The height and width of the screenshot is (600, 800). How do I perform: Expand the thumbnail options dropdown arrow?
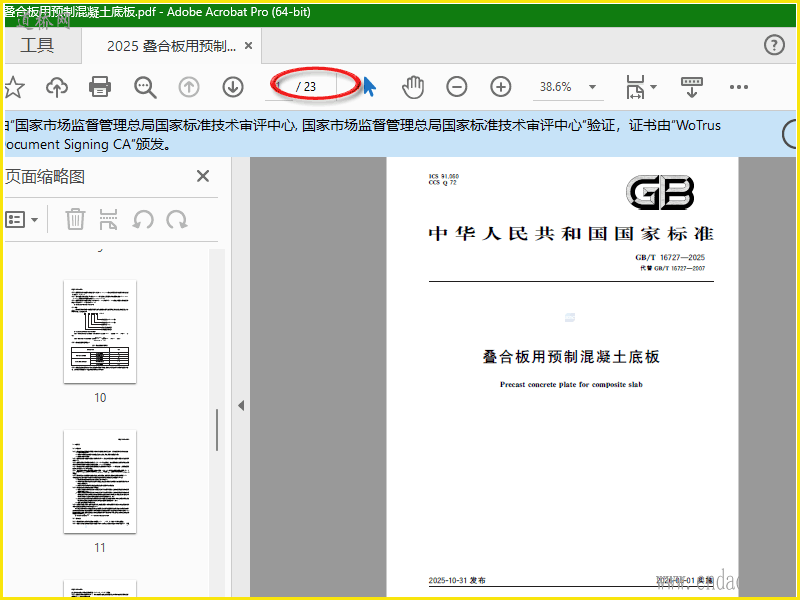[35, 220]
